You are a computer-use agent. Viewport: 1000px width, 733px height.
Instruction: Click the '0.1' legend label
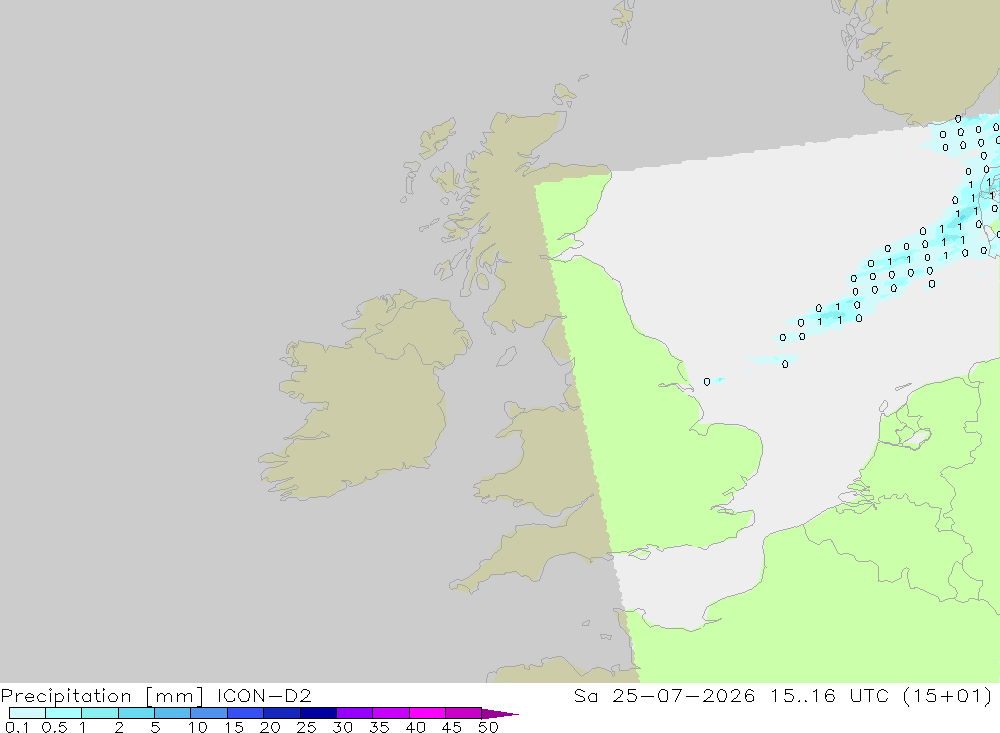coord(17,727)
